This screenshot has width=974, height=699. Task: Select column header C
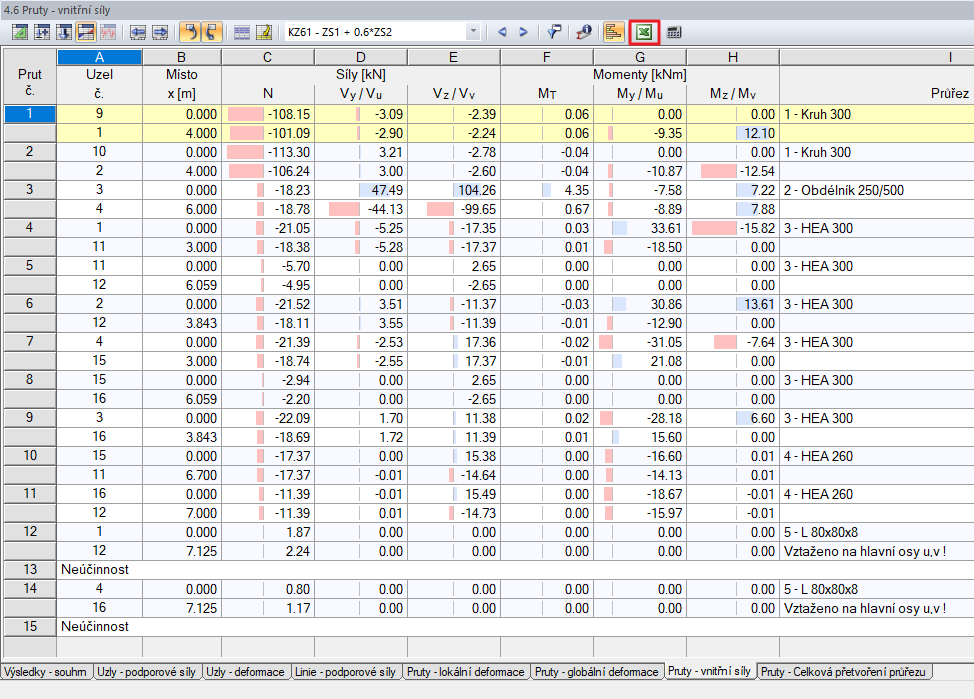[268, 57]
